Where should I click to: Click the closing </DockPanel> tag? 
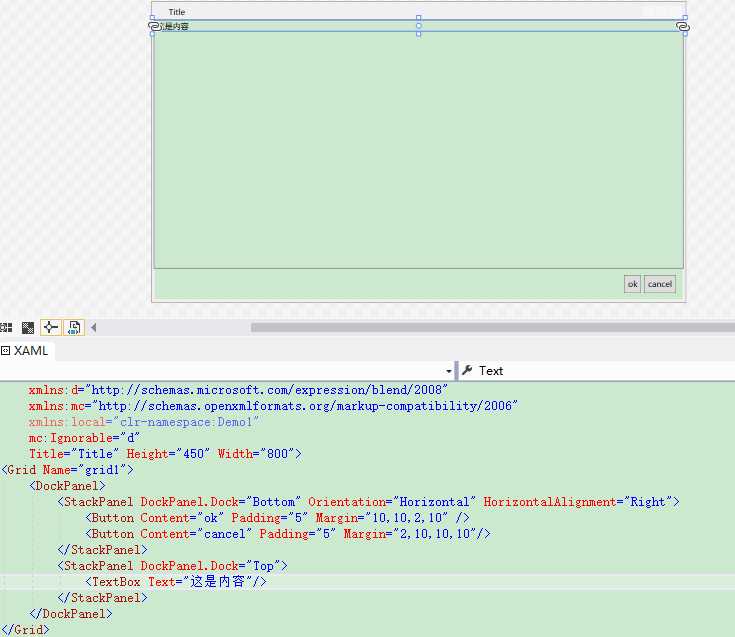pos(71,614)
